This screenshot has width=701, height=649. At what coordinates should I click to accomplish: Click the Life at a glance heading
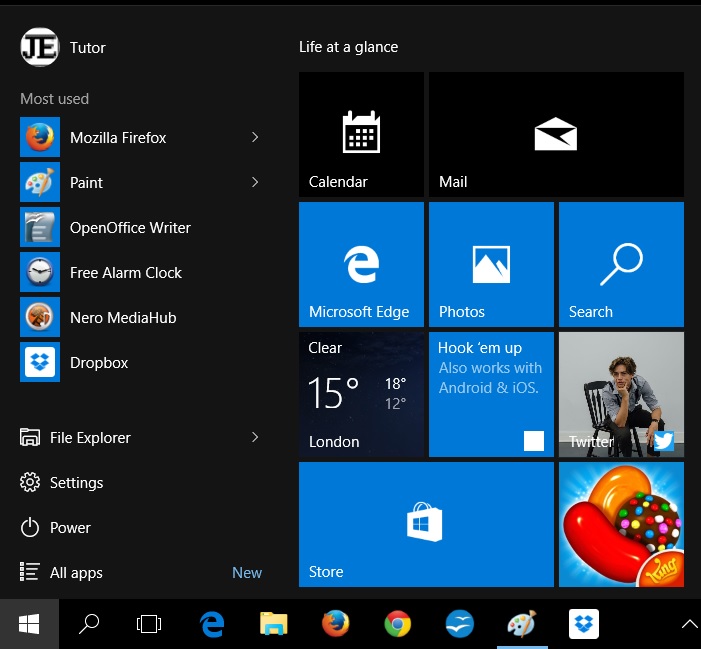pos(349,47)
